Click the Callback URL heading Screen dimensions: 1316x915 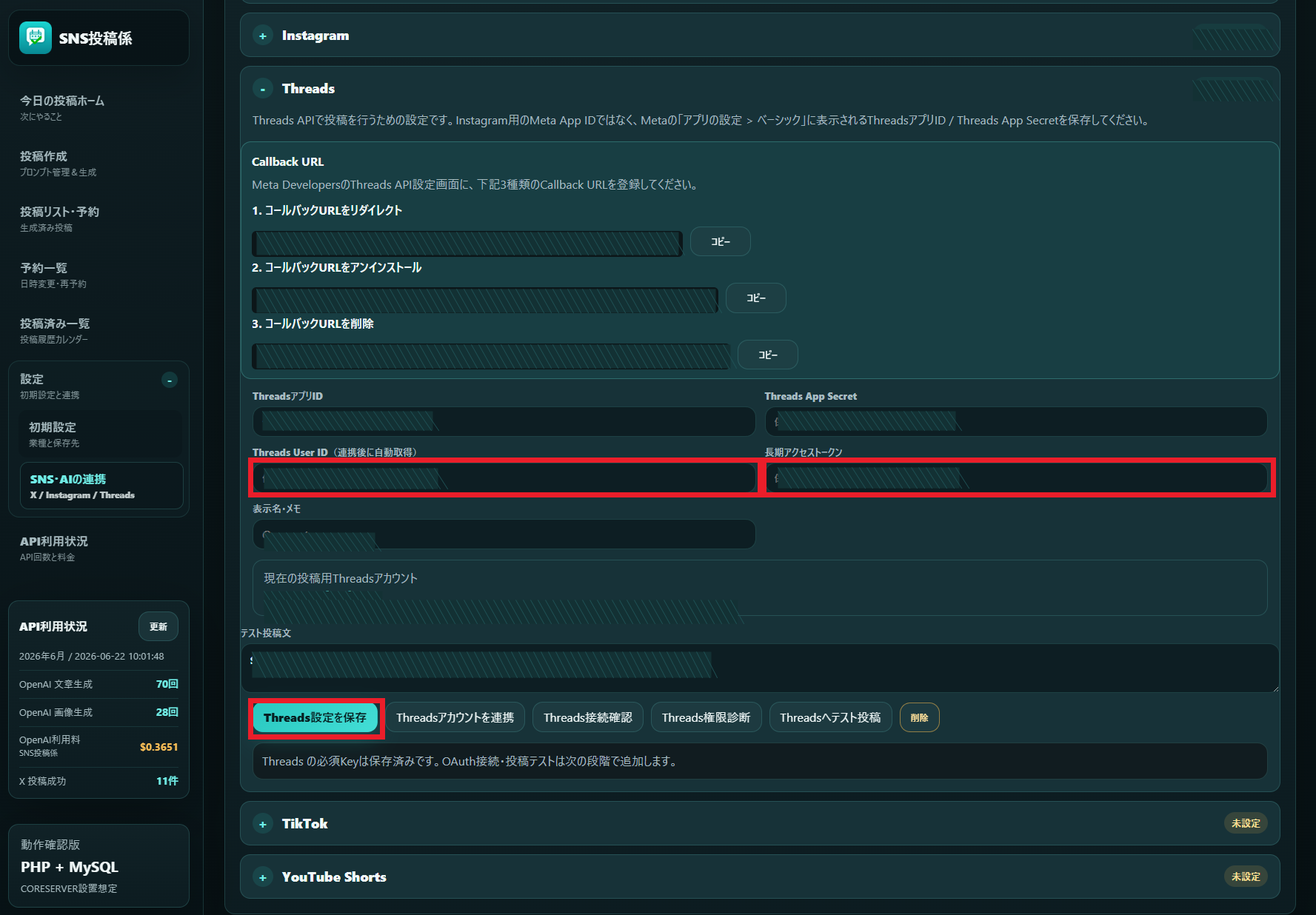point(287,161)
